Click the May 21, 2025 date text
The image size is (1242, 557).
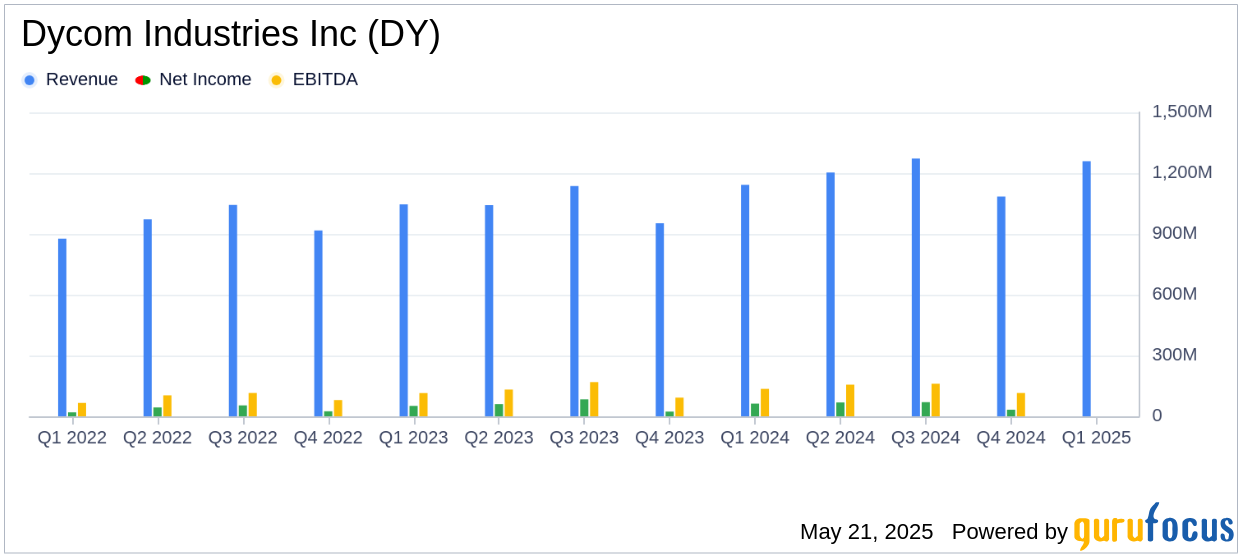pos(866,532)
